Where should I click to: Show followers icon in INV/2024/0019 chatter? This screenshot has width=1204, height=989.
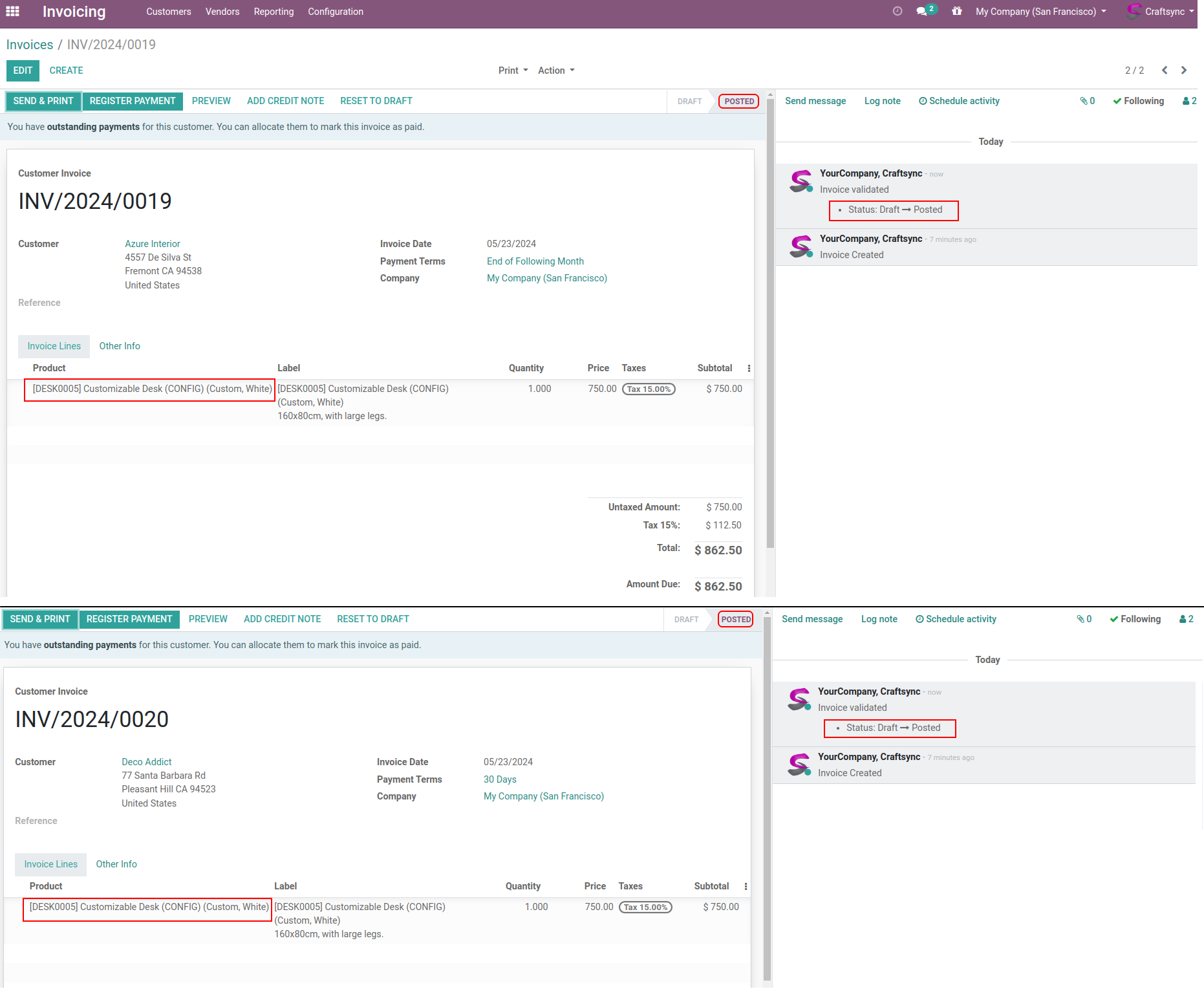coord(1188,101)
